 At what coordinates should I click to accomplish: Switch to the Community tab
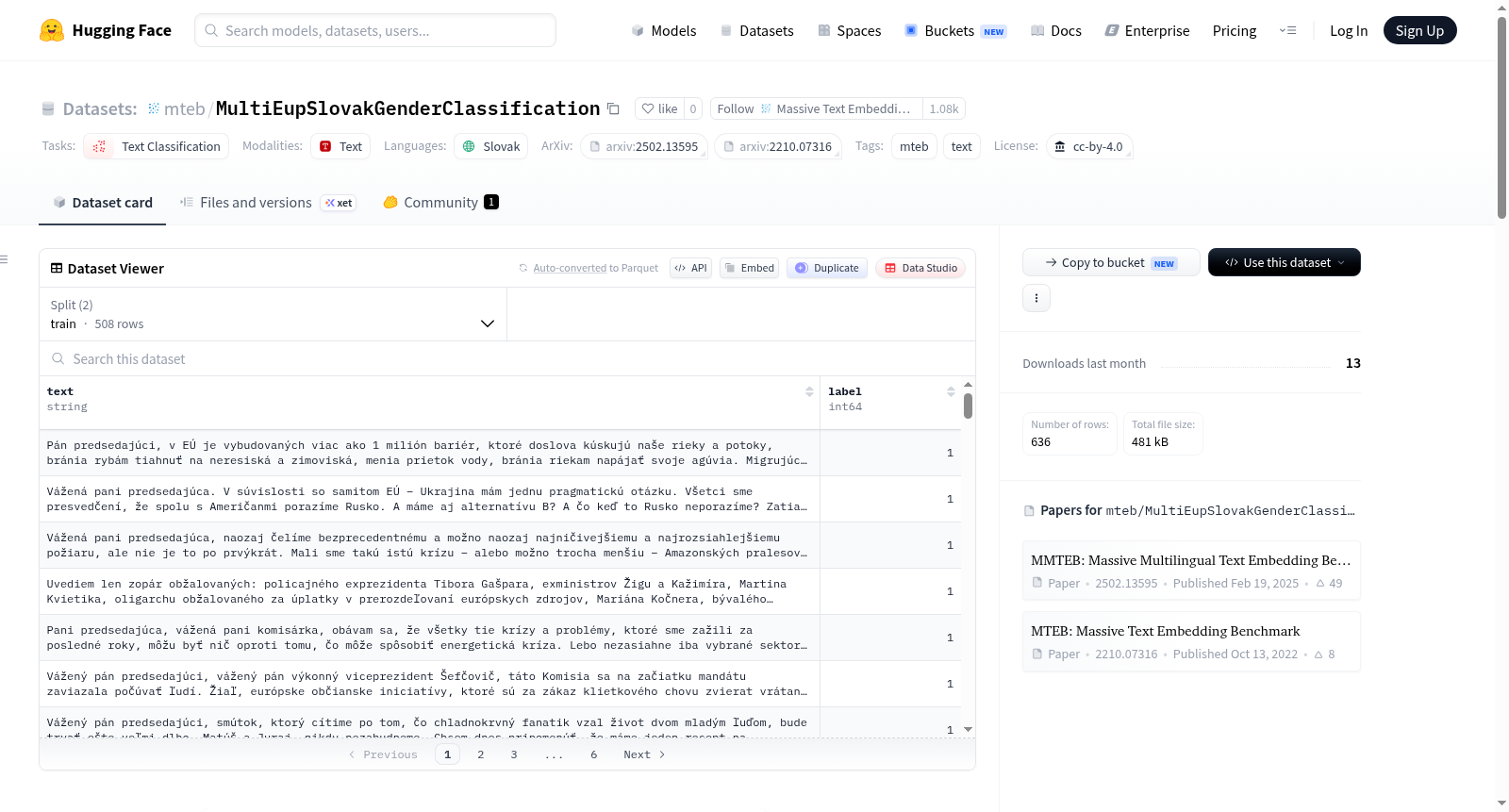[x=440, y=203]
